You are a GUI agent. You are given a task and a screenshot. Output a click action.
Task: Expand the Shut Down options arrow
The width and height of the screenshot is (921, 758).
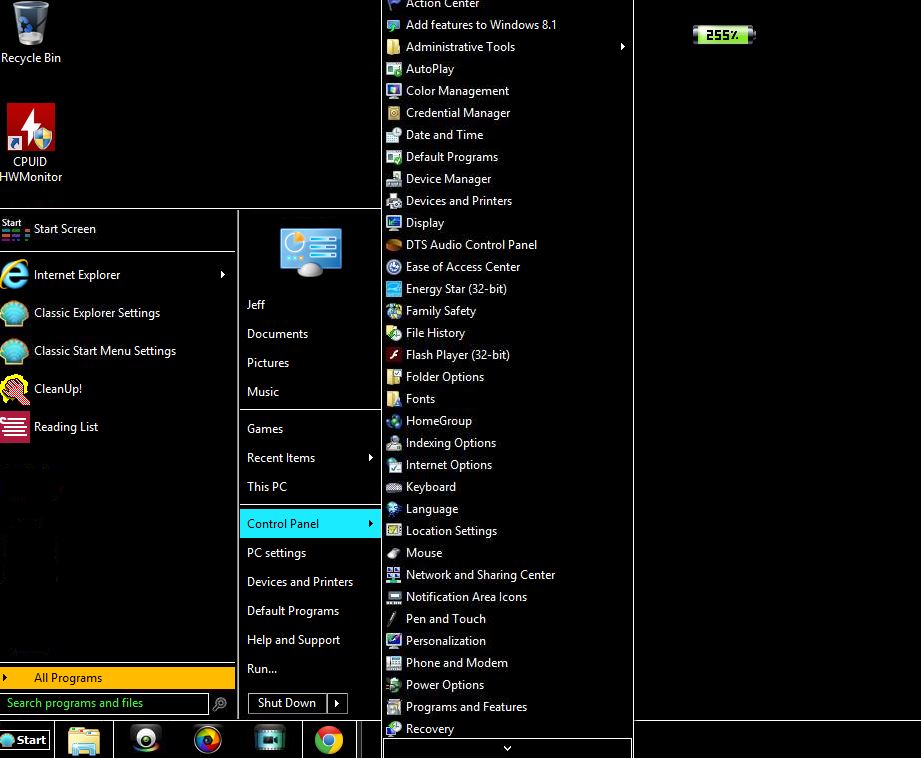(337, 703)
